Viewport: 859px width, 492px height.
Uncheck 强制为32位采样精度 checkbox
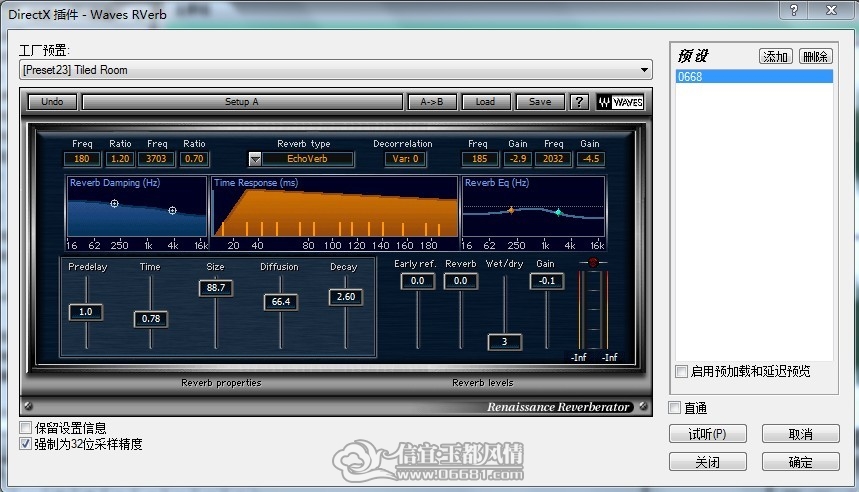pyautogui.click(x=25, y=444)
